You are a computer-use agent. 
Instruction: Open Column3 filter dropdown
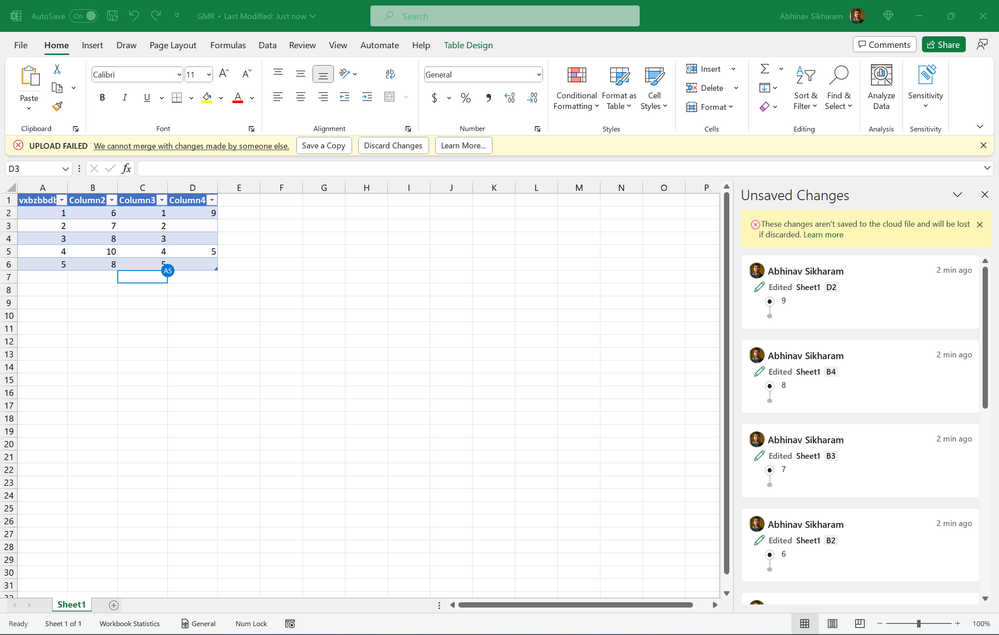click(x=162, y=200)
